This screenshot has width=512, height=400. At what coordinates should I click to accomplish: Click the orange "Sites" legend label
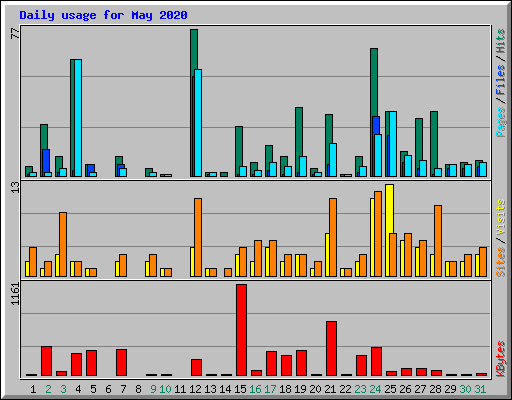[500, 262]
